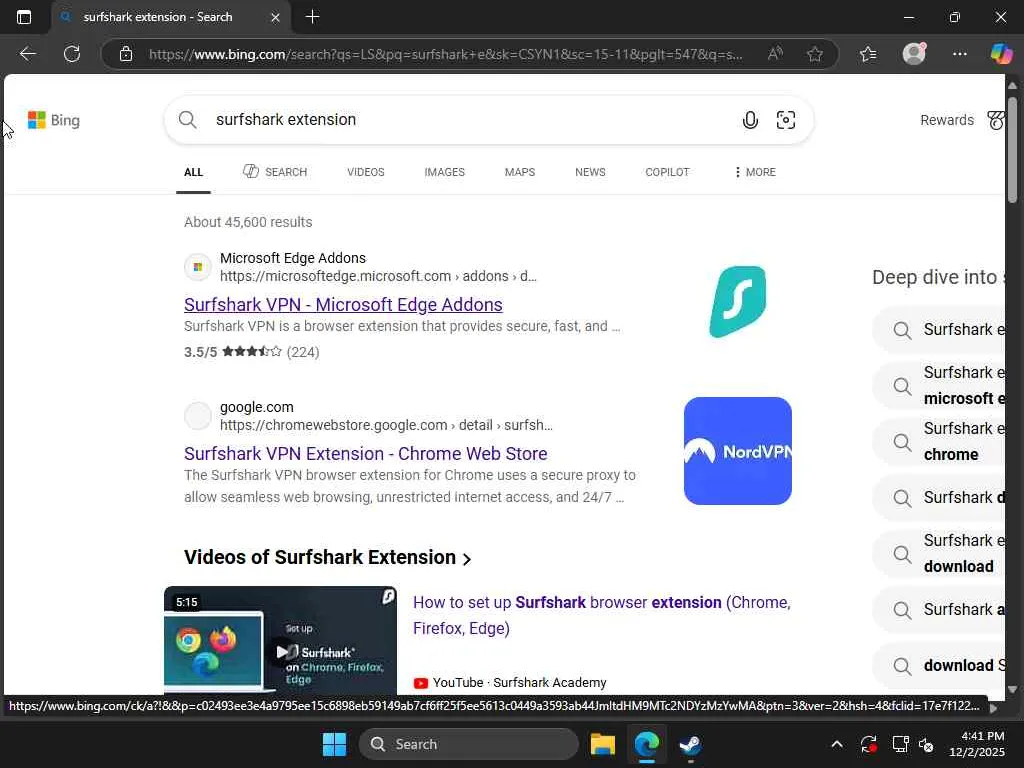Click the chromewebstore.google.com URL text
The width and height of the screenshot is (1024, 768).
click(386, 425)
